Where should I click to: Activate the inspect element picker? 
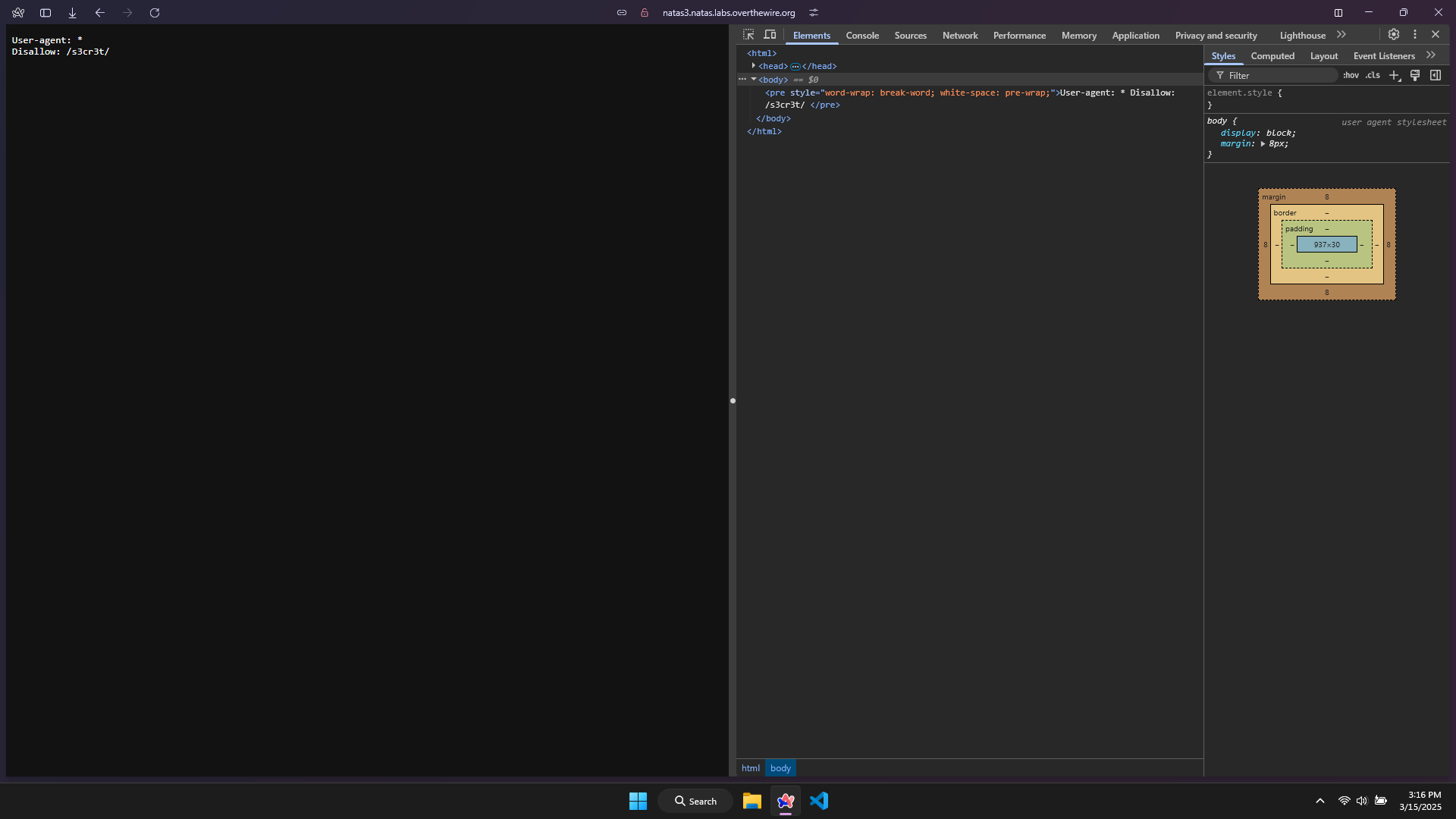tap(748, 35)
